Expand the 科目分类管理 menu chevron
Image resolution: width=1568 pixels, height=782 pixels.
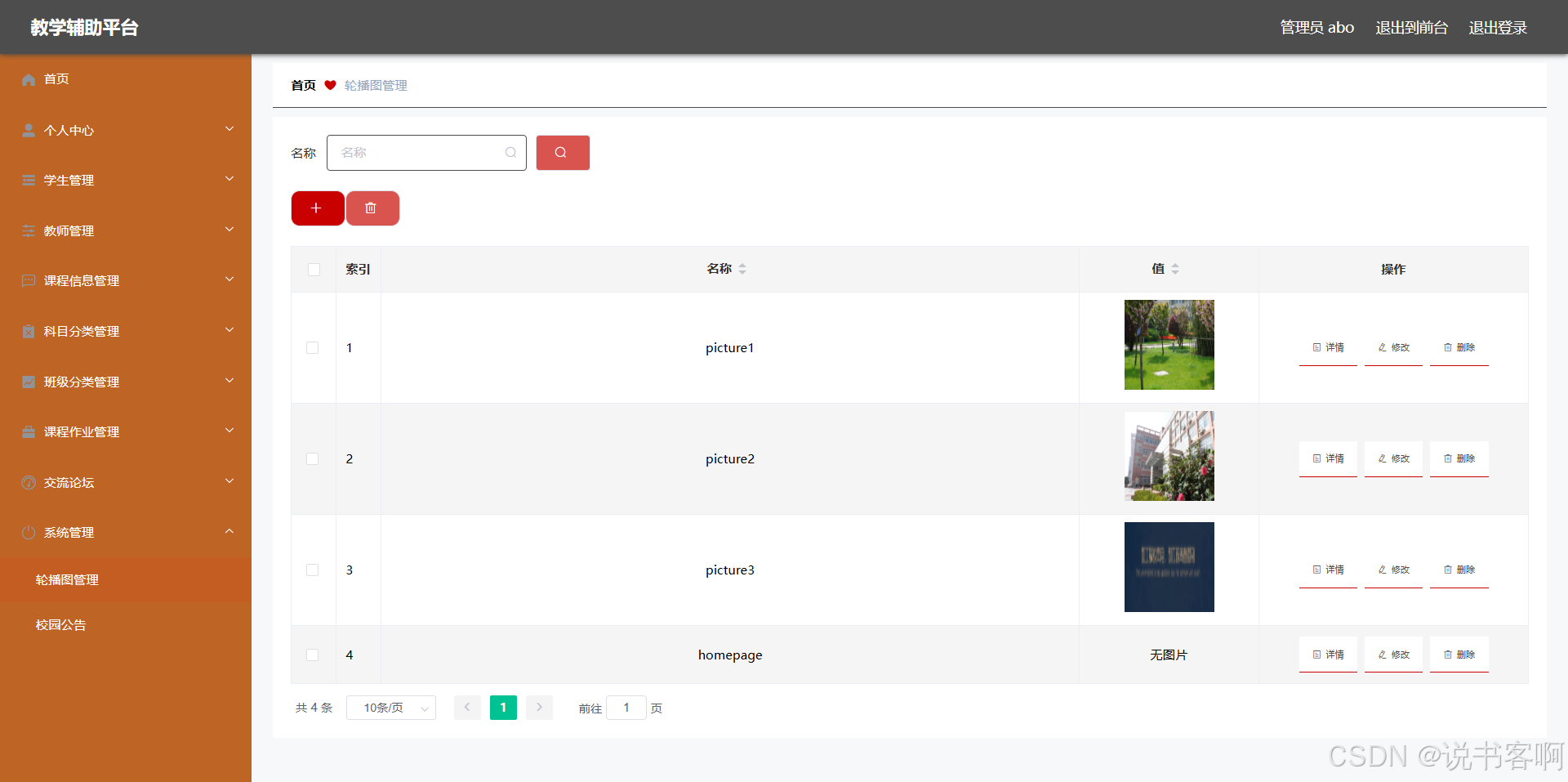pos(229,330)
